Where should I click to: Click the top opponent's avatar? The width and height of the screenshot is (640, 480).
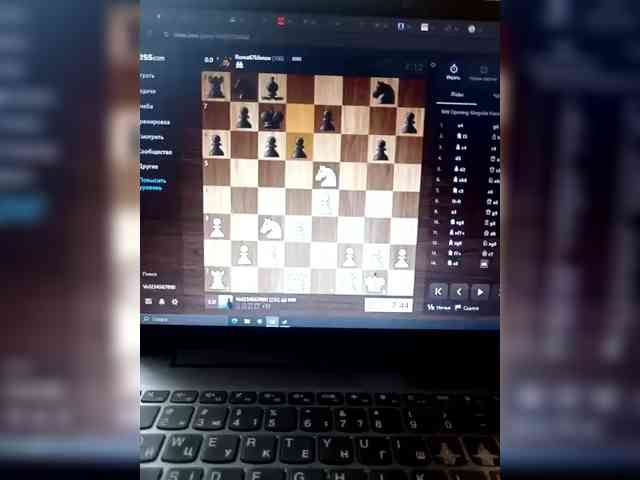point(226,62)
